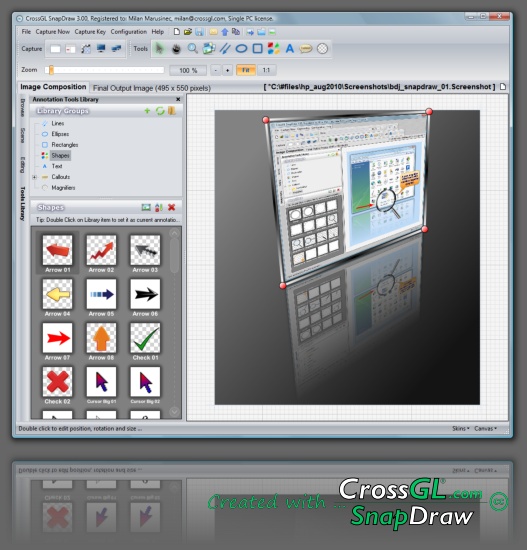The height and width of the screenshot is (550, 527).
Task: Open the Browse vertical side tab
Action: [x=22, y=108]
